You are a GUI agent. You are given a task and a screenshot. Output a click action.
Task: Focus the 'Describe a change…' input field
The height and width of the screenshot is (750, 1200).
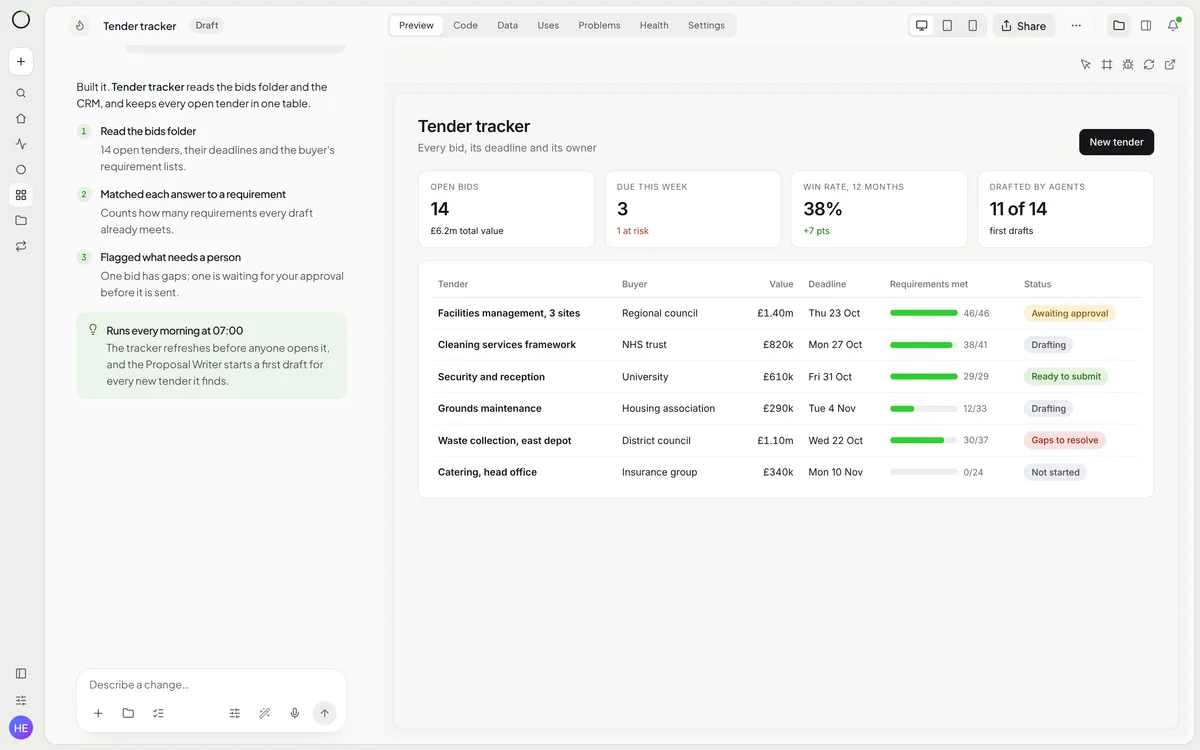click(x=211, y=685)
